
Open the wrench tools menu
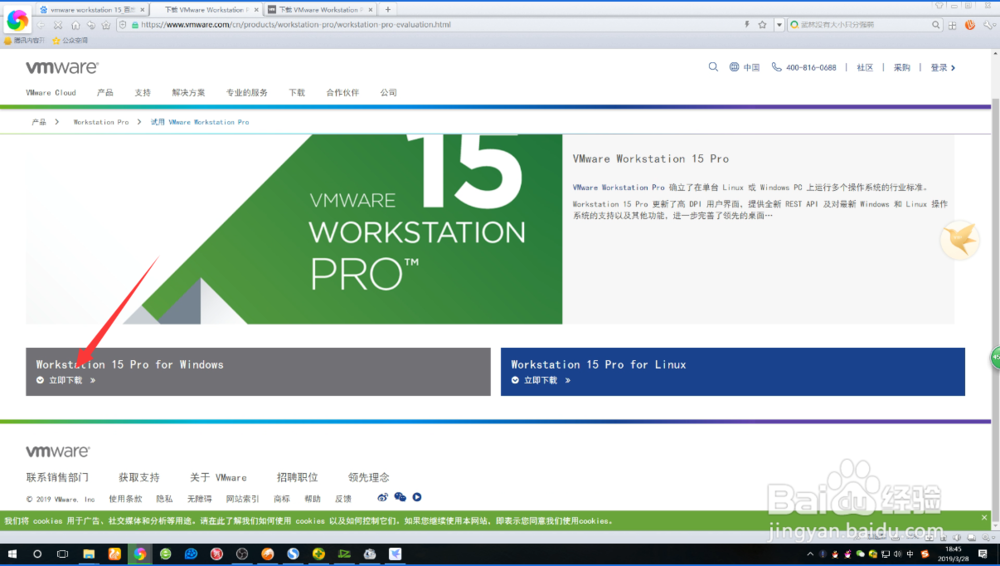(988, 25)
